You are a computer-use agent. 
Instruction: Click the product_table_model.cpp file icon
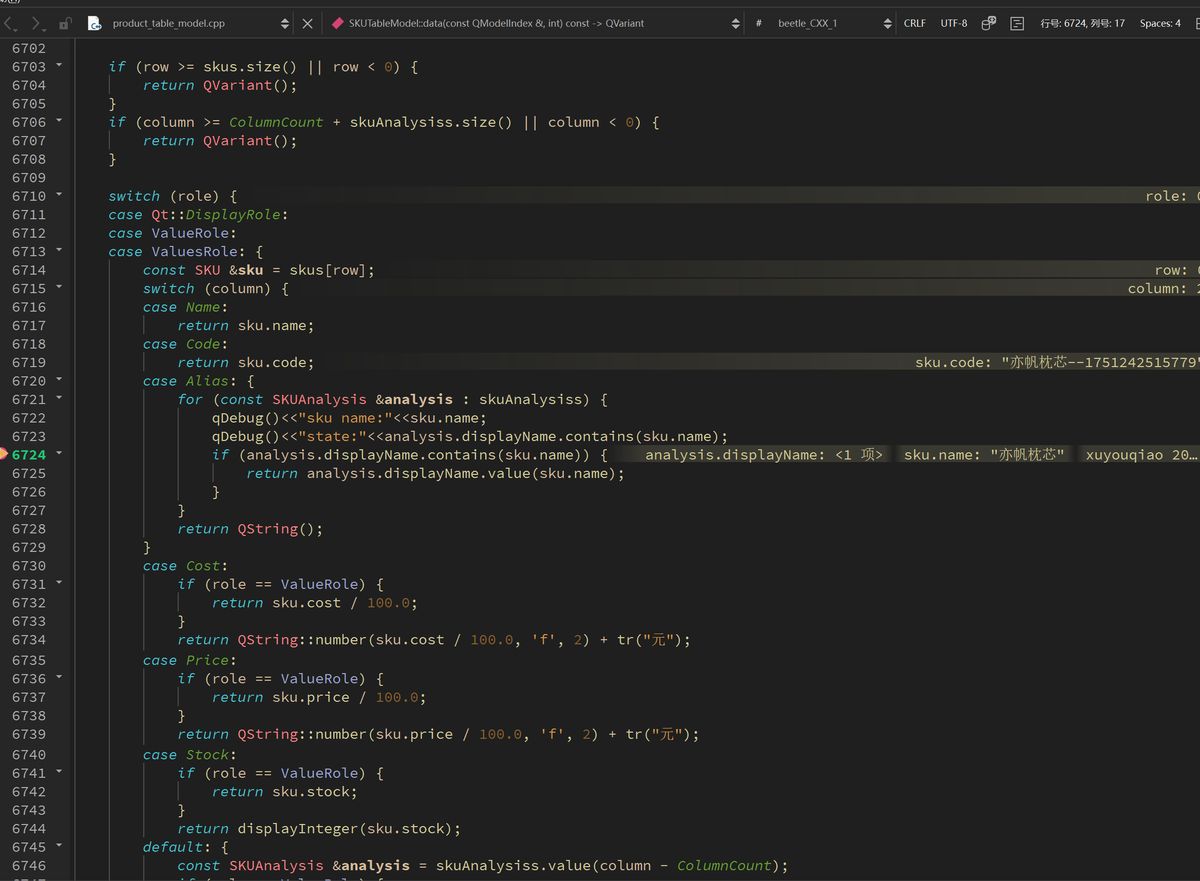[x=95, y=23]
